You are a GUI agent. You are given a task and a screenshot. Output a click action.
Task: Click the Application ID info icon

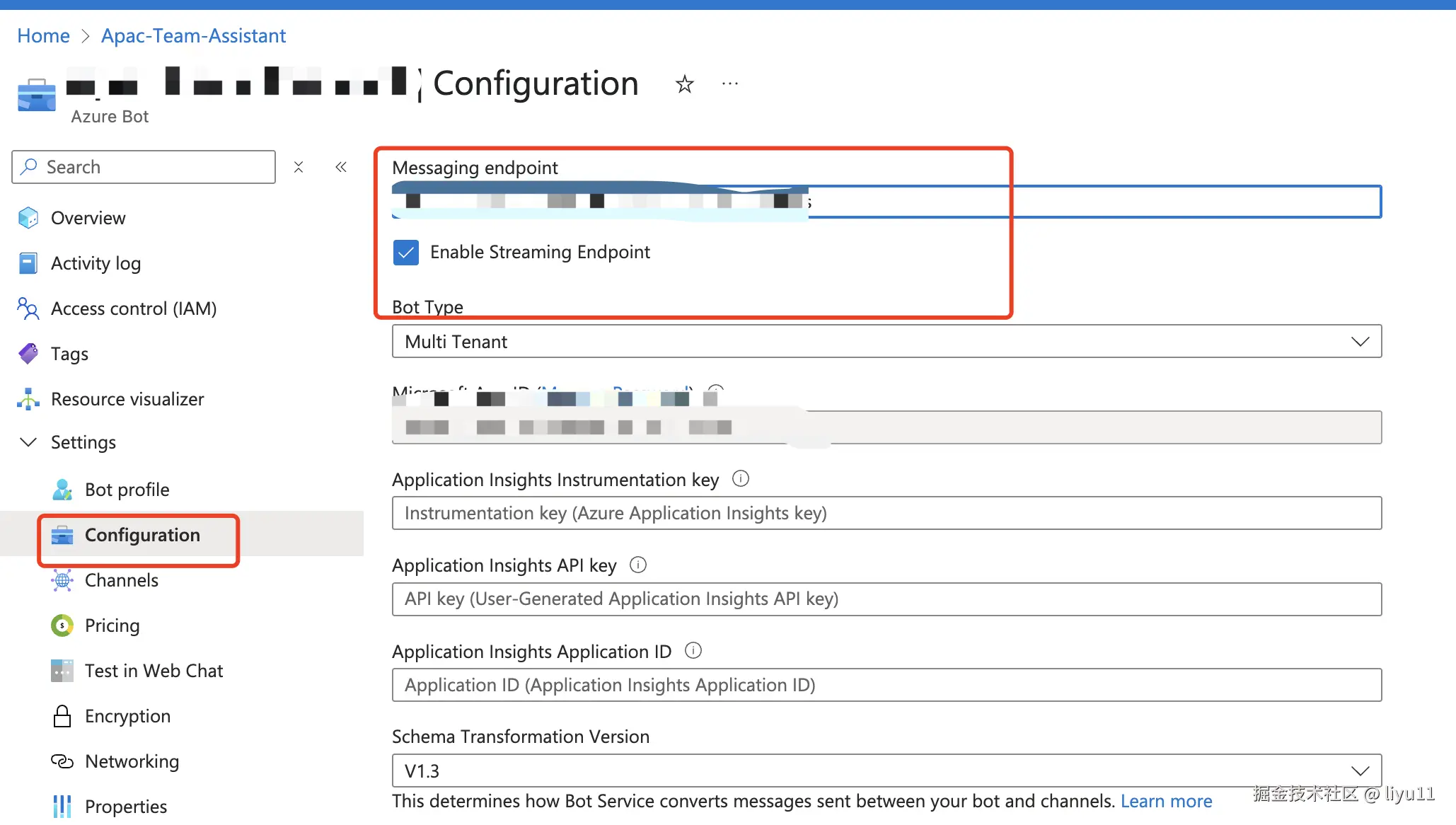(693, 650)
